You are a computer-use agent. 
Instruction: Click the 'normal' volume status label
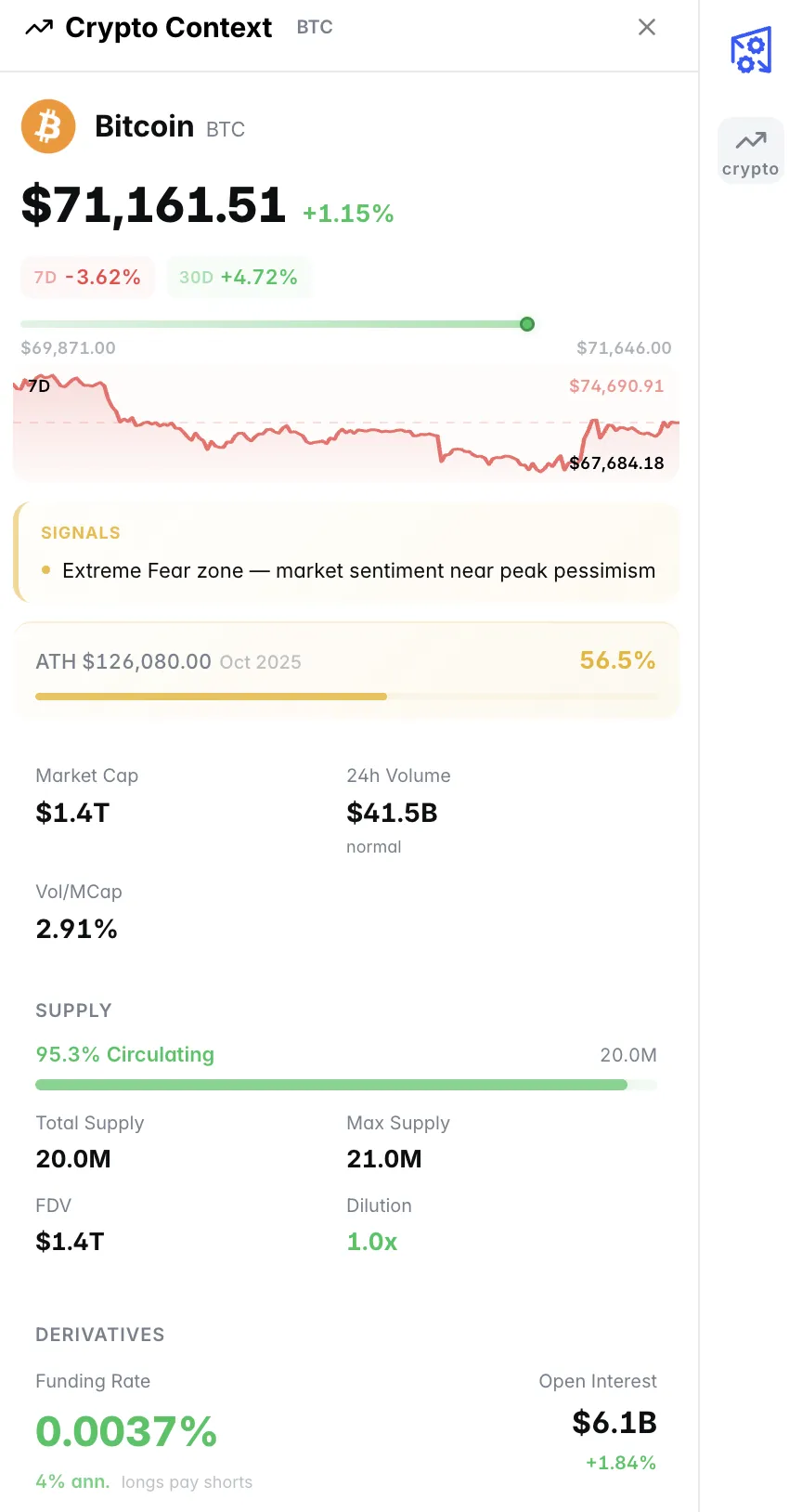373,846
